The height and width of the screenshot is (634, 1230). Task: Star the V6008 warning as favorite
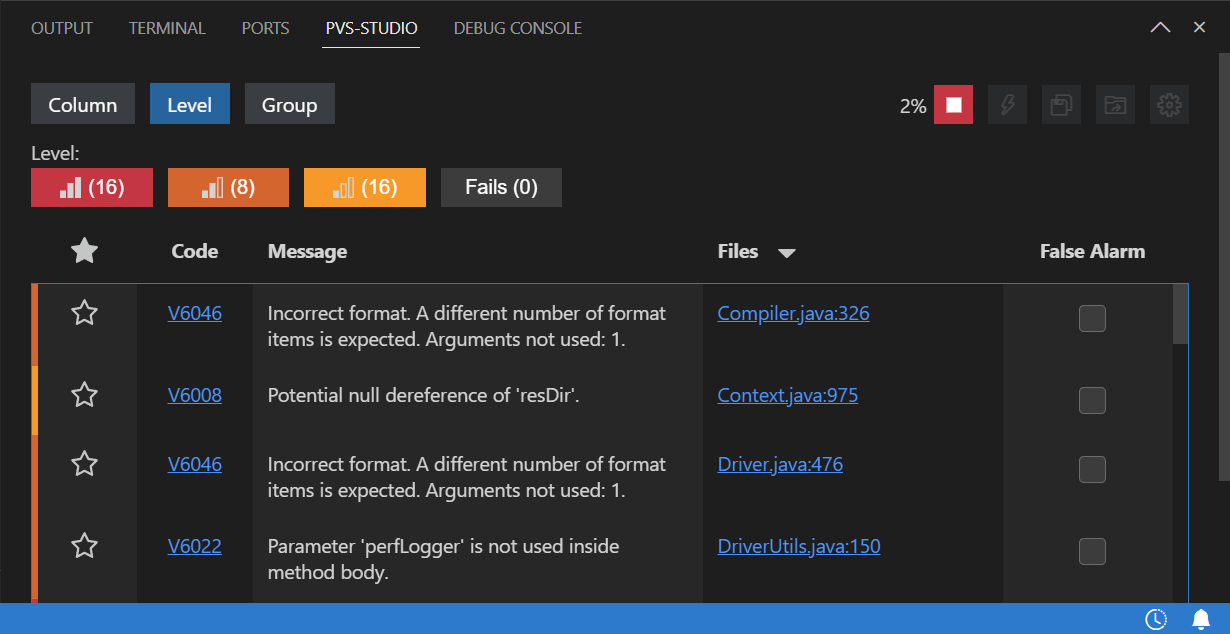84,394
